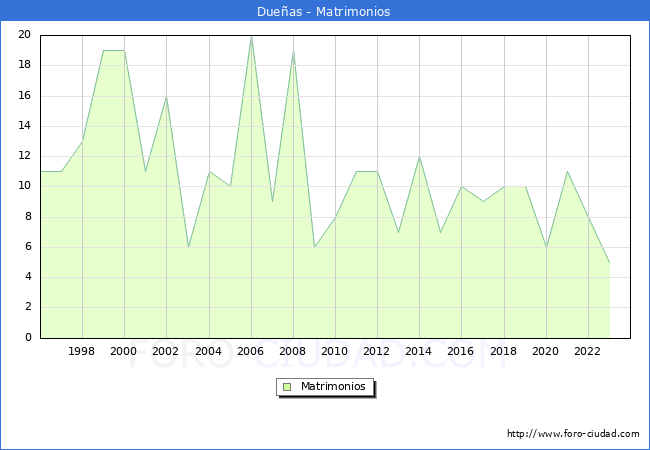Click the 2020 x-axis year label

click(545, 351)
